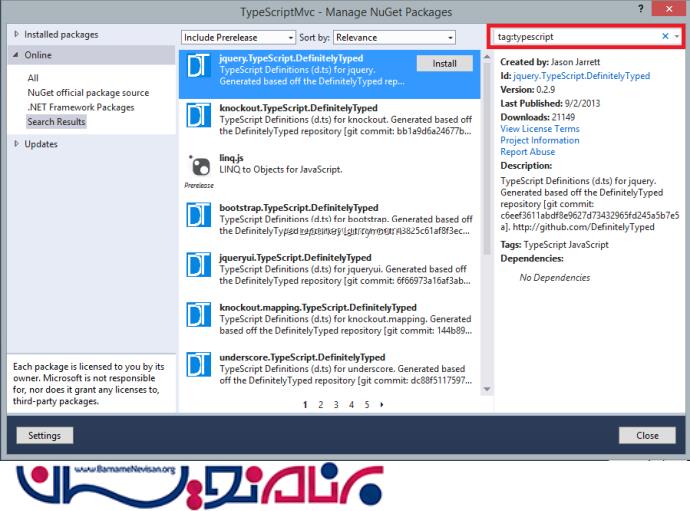Go to results page 2
This screenshot has width=690, height=511.
[320, 404]
